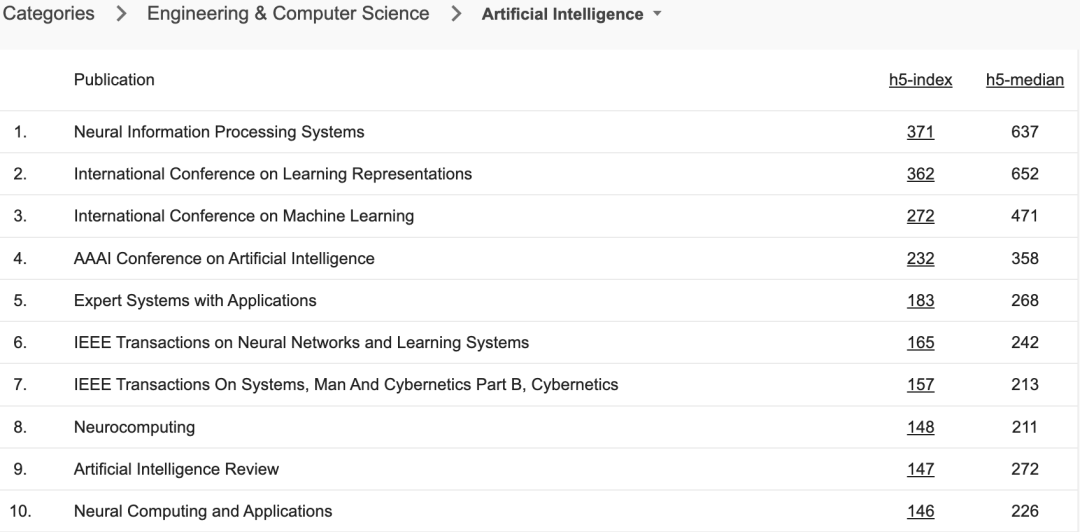This screenshot has width=1080, height=532.
Task: Open Engineering & Computer Science breadcrumb
Action: [x=288, y=14]
